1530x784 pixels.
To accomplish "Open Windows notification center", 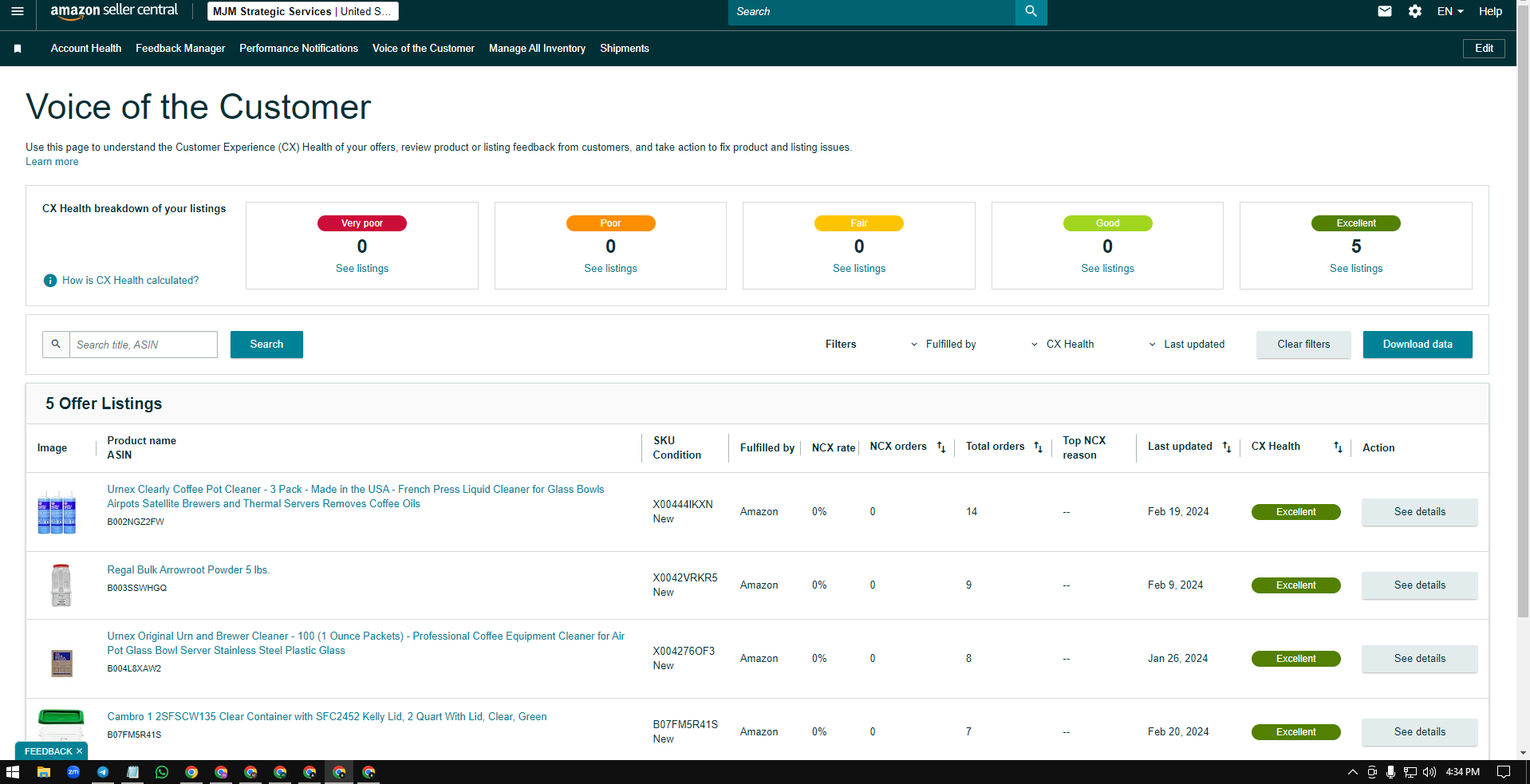I will click(x=1504, y=772).
